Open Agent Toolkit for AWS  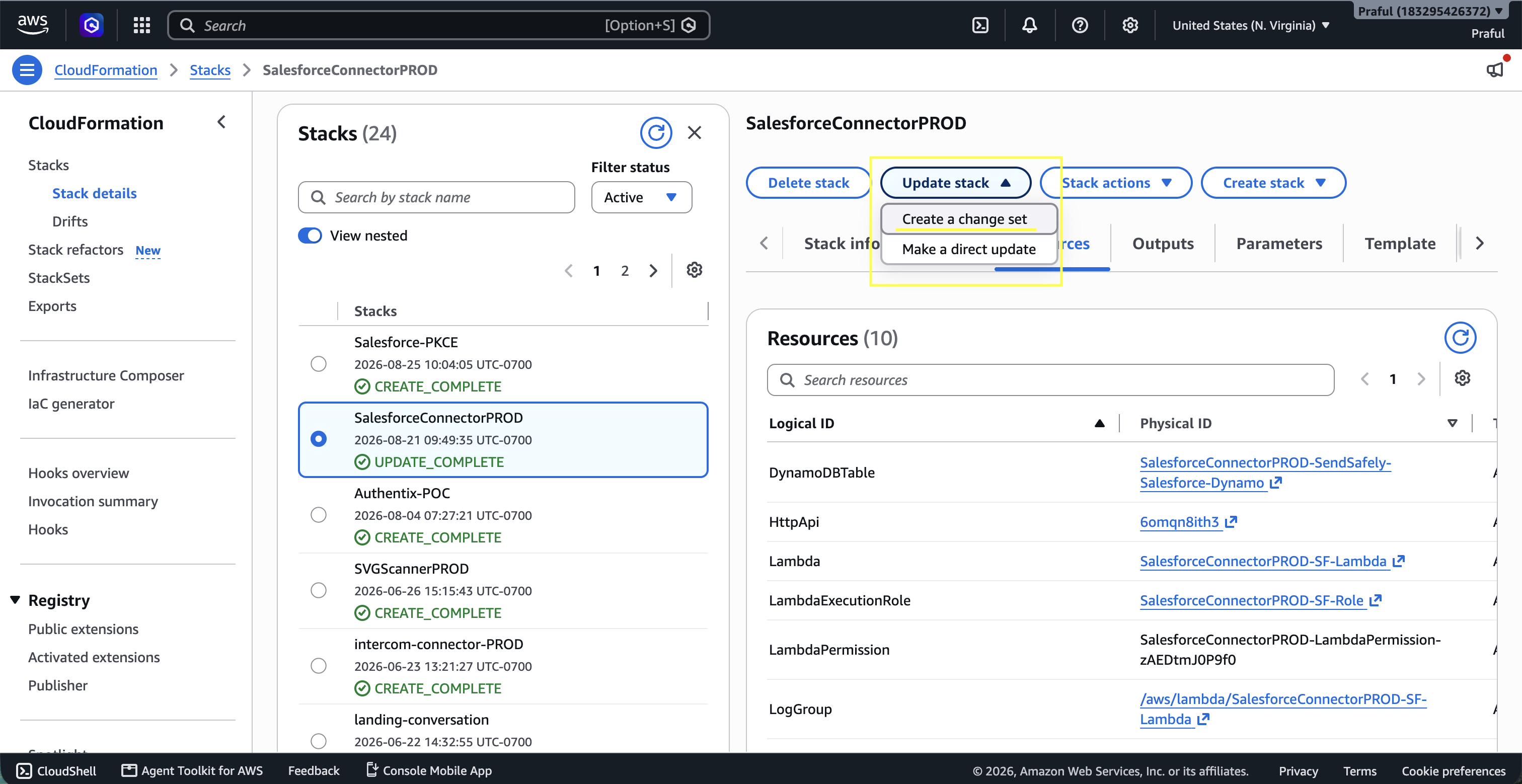tap(192, 770)
